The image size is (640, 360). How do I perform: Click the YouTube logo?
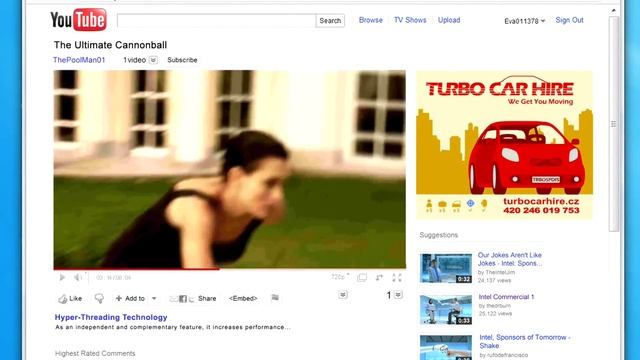coord(78,20)
